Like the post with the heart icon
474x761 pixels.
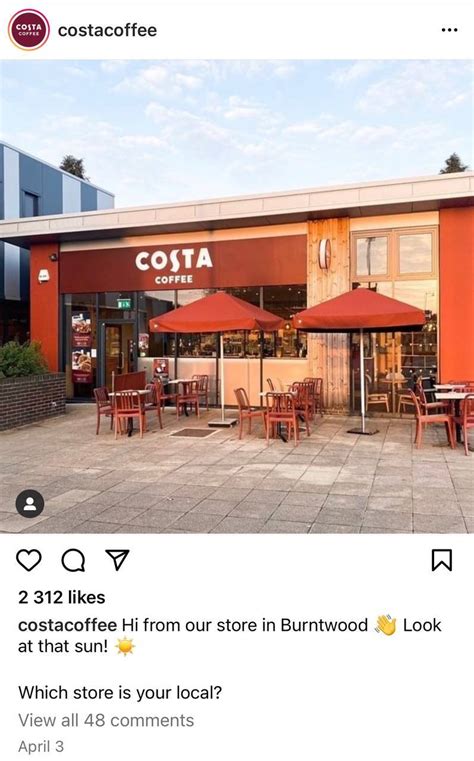(x=29, y=560)
